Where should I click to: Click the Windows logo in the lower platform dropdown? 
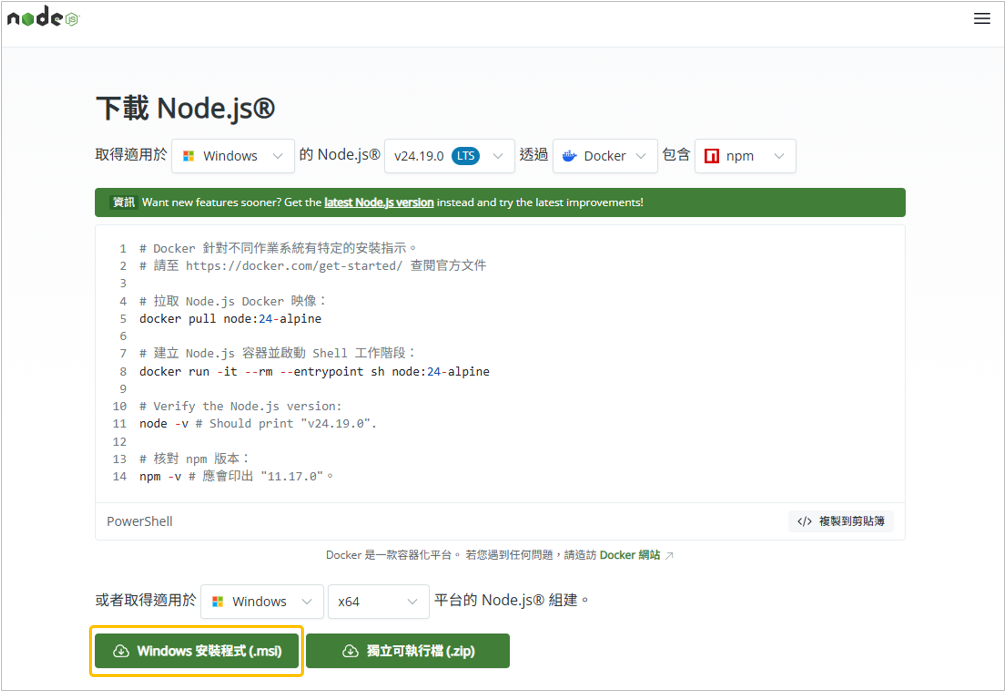(x=217, y=602)
